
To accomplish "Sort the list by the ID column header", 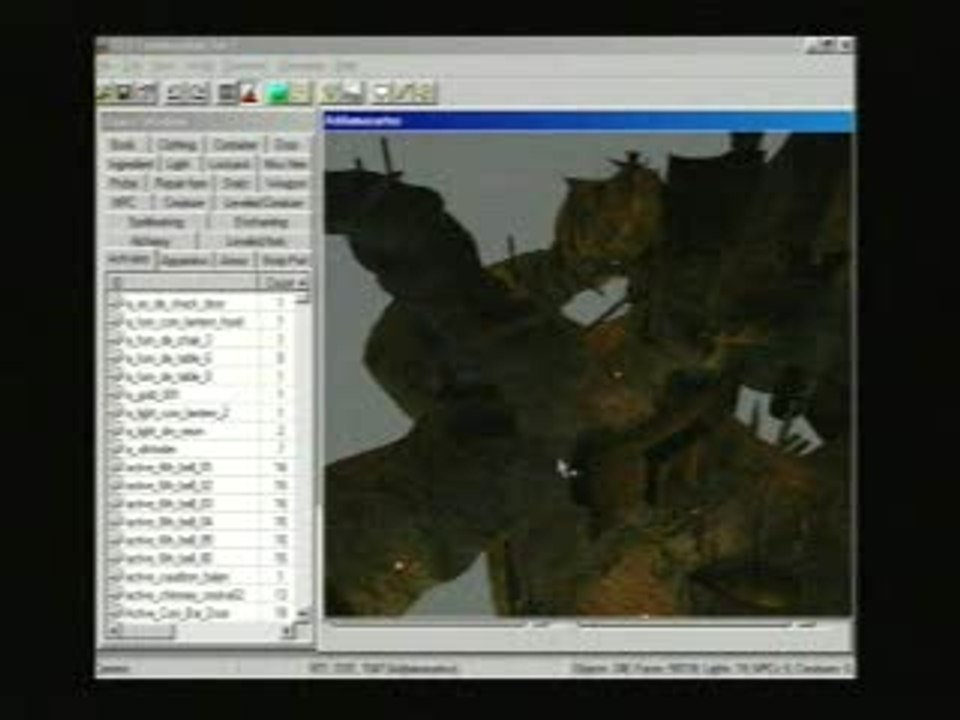I will click(182, 283).
